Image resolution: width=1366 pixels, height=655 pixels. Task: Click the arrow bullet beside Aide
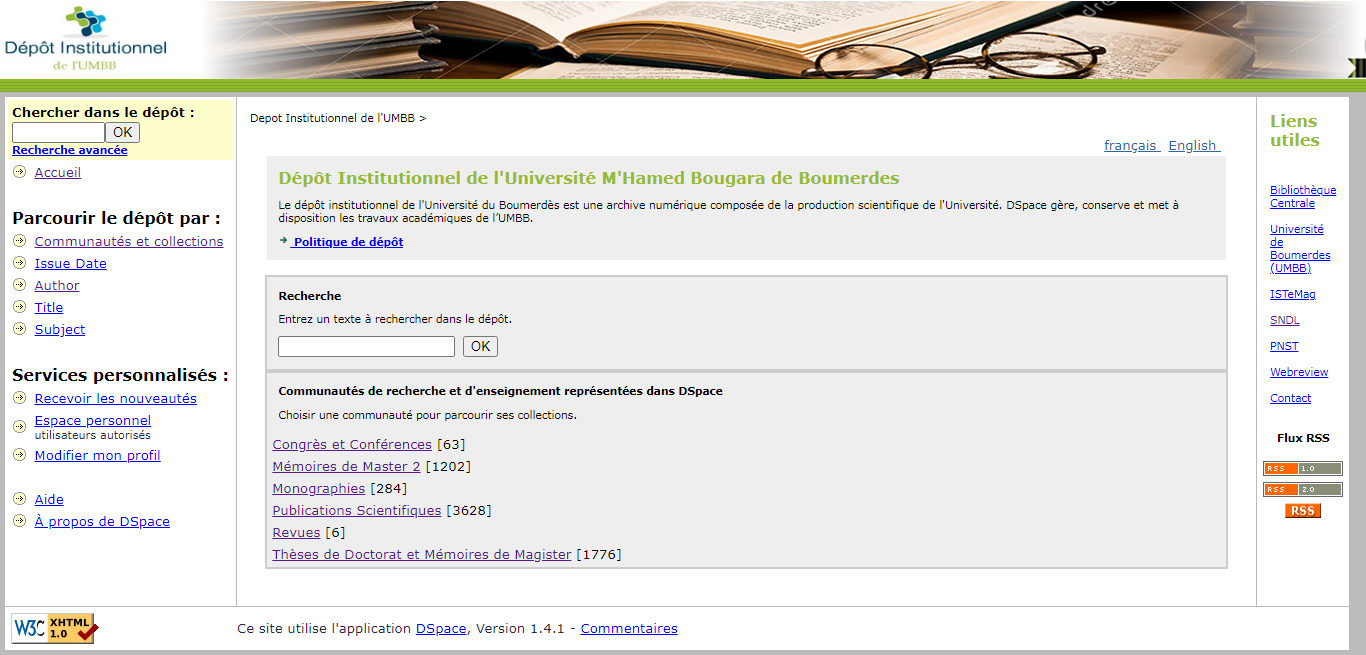[x=20, y=499]
